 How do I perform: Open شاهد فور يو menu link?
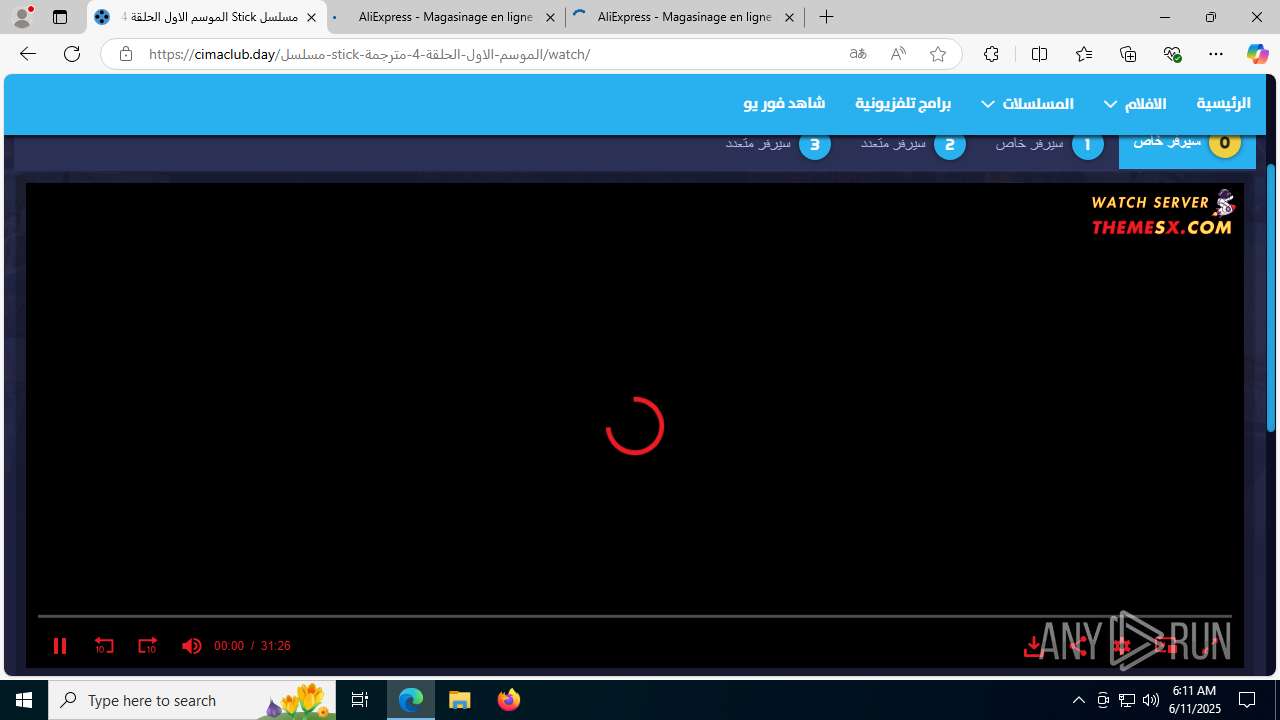pos(784,103)
